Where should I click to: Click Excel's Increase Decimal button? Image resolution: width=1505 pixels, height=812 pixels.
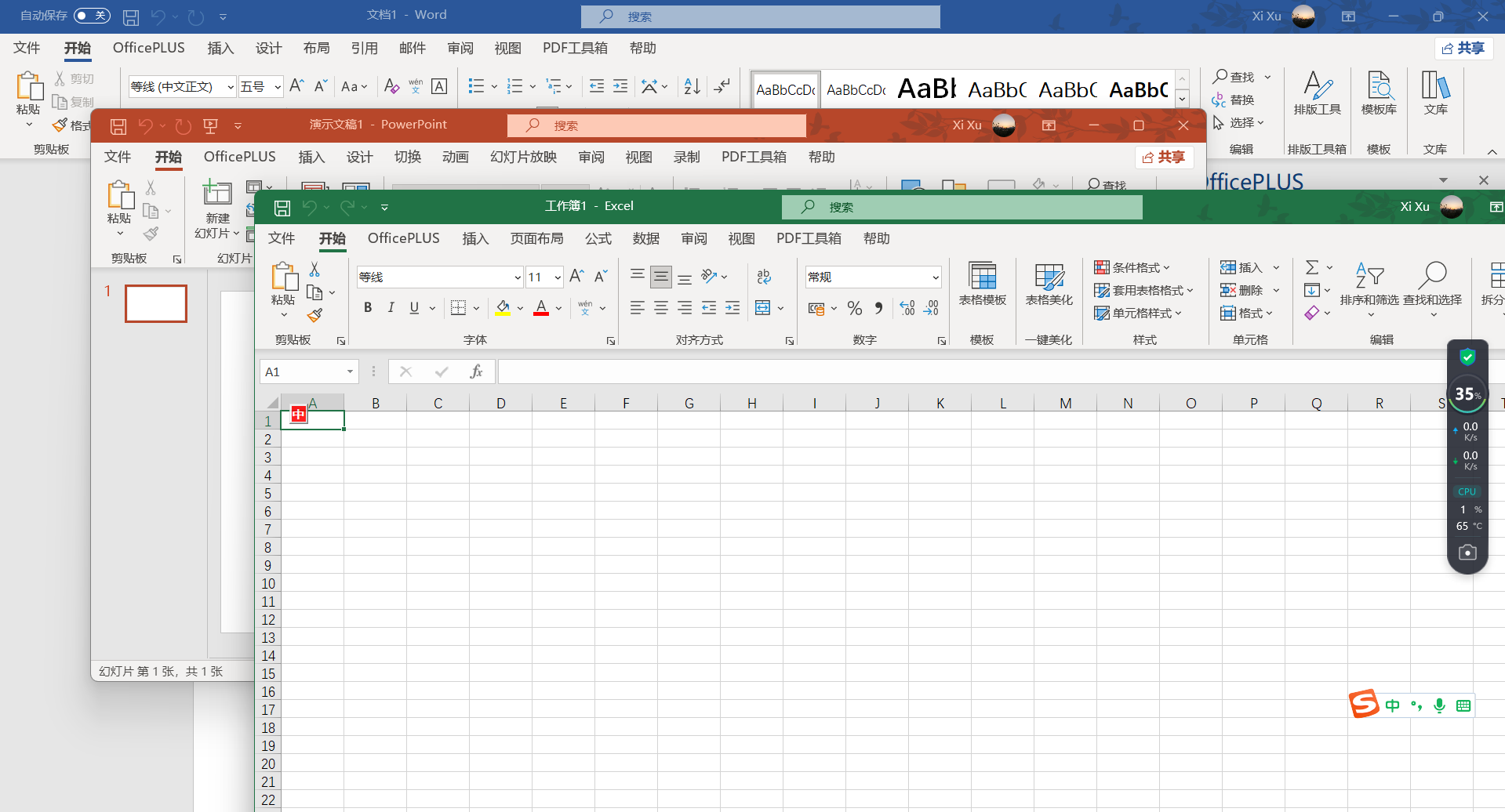click(907, 308)
